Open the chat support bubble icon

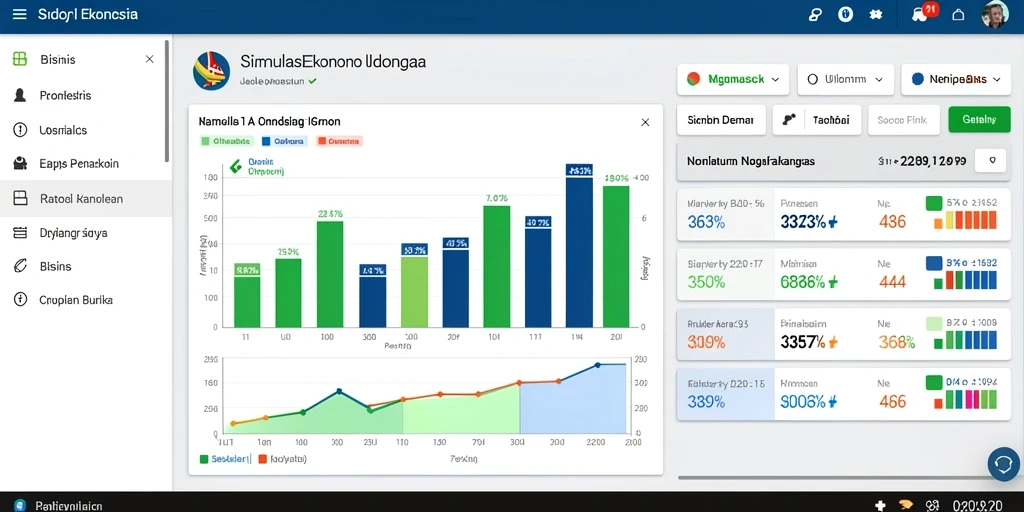click(1002, 464)
